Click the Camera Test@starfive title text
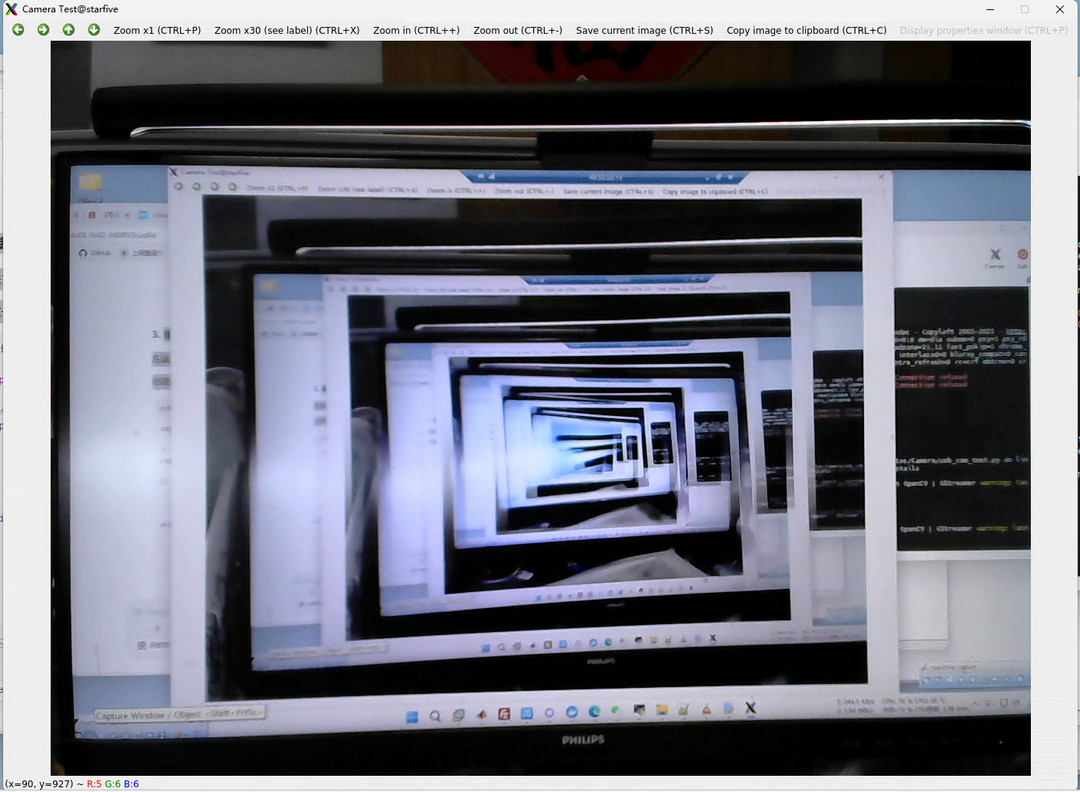 coord(70,9)
